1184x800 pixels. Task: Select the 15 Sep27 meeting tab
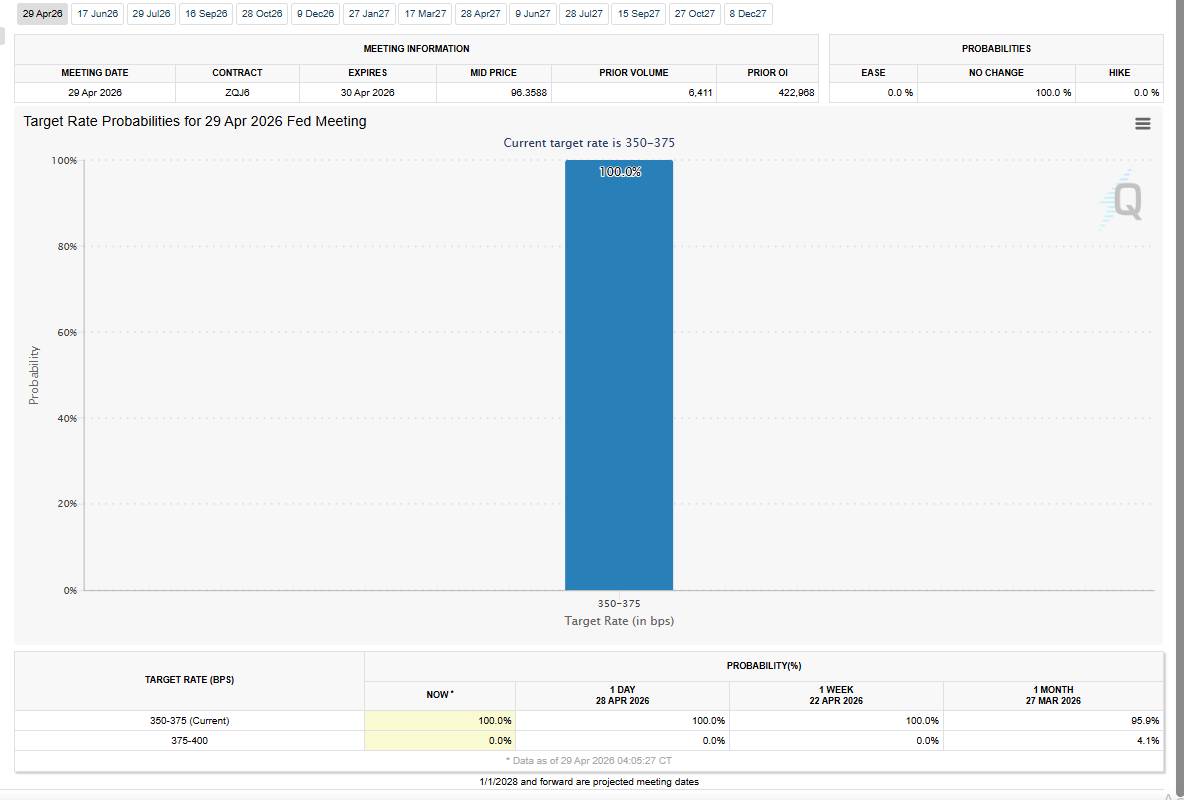click(639, 14)
